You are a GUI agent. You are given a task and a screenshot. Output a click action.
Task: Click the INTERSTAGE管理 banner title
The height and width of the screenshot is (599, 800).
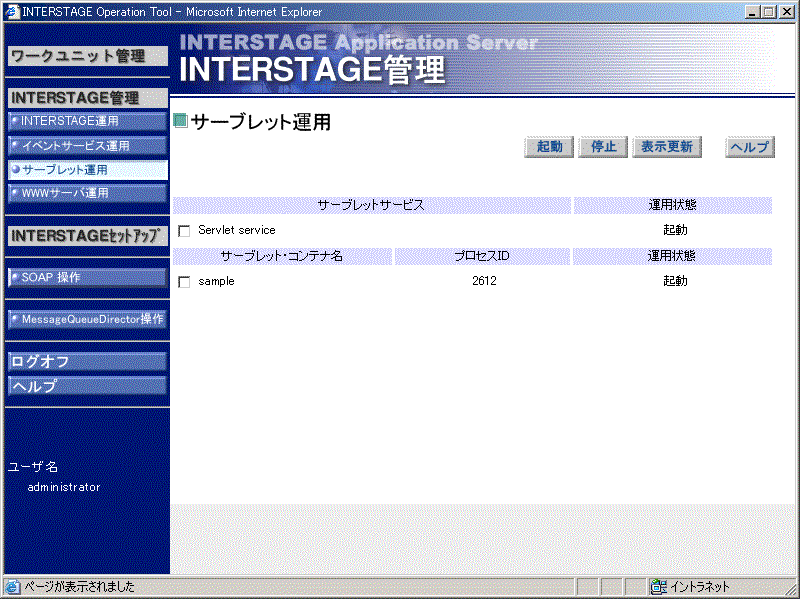(312, 70)
